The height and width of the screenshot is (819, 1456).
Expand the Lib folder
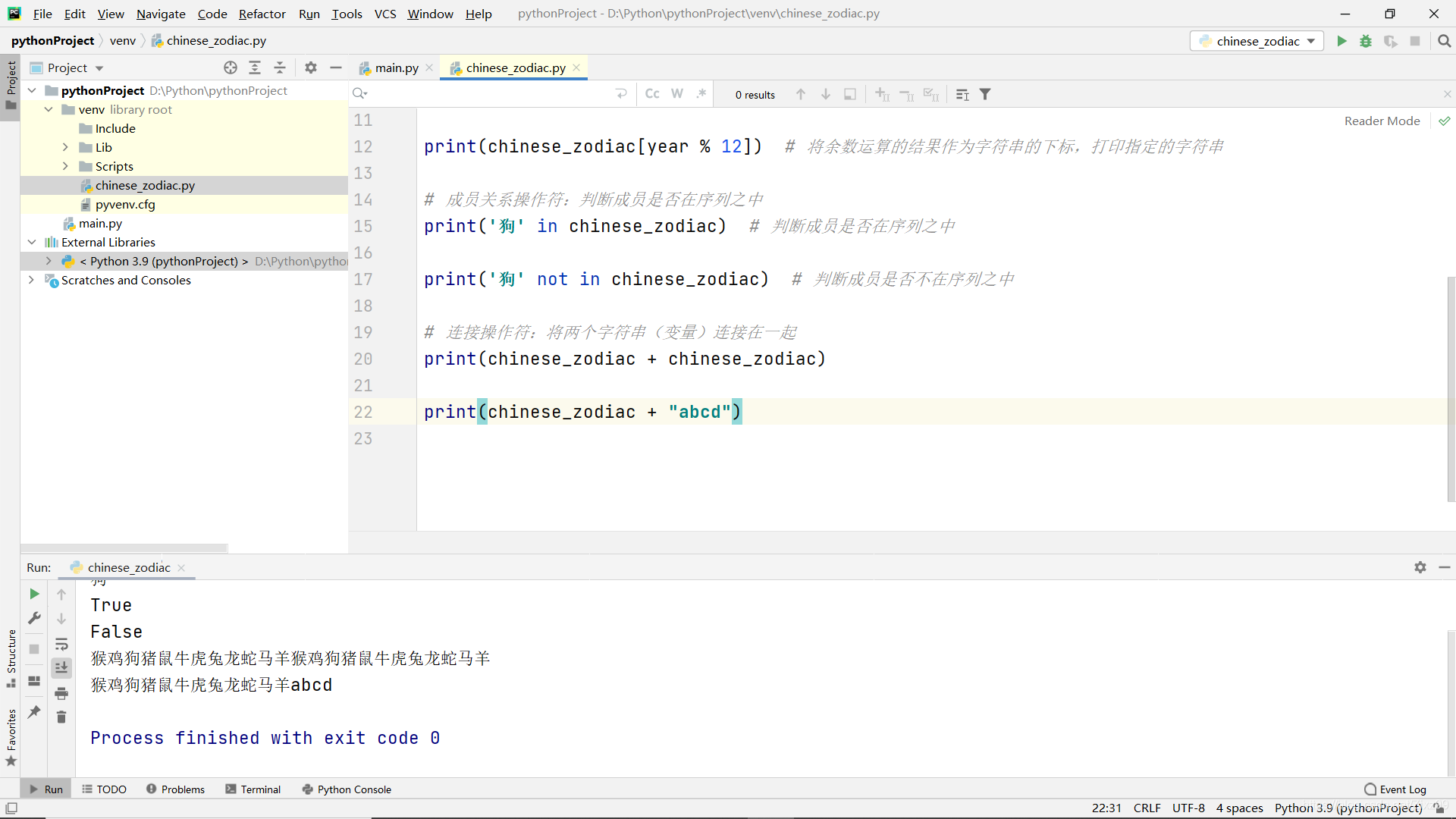coord(65,147)
